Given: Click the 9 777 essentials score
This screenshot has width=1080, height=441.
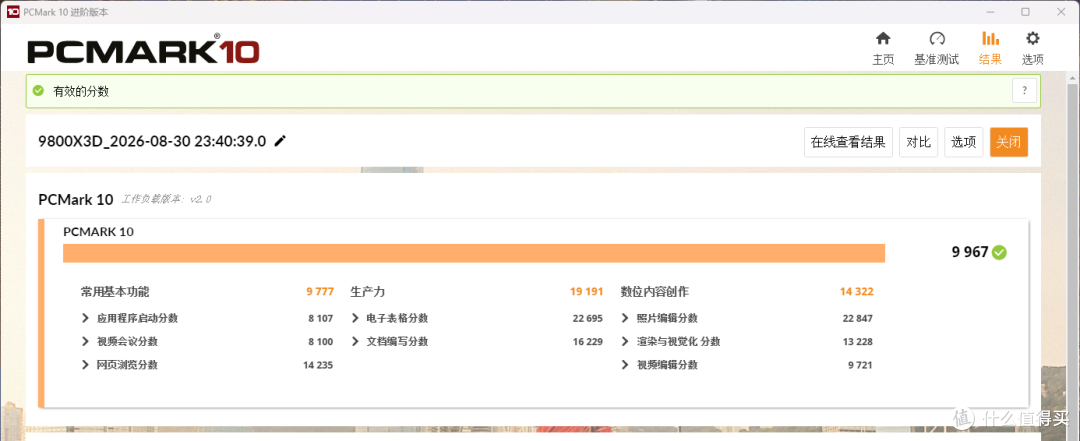Looking at the screenshot, I should tap(320, 292).
